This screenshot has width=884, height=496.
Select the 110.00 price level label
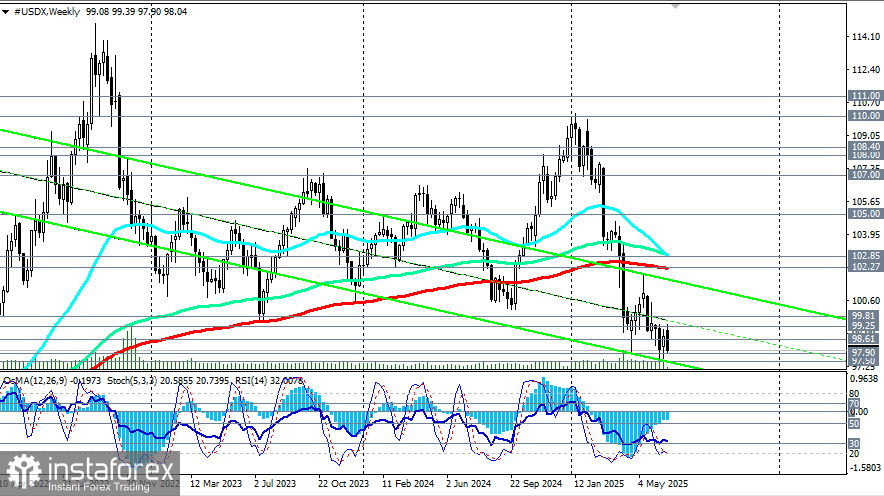(x=865, y=116)
